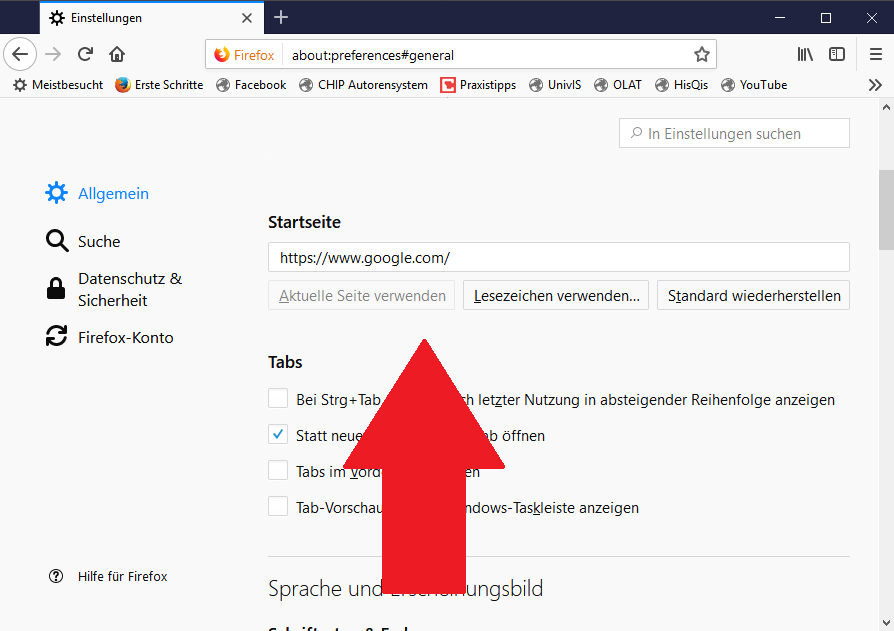Select Datenschutz & Sicherheit category
The width and height of the screenshot is (894, 631).
pos(129,289)
